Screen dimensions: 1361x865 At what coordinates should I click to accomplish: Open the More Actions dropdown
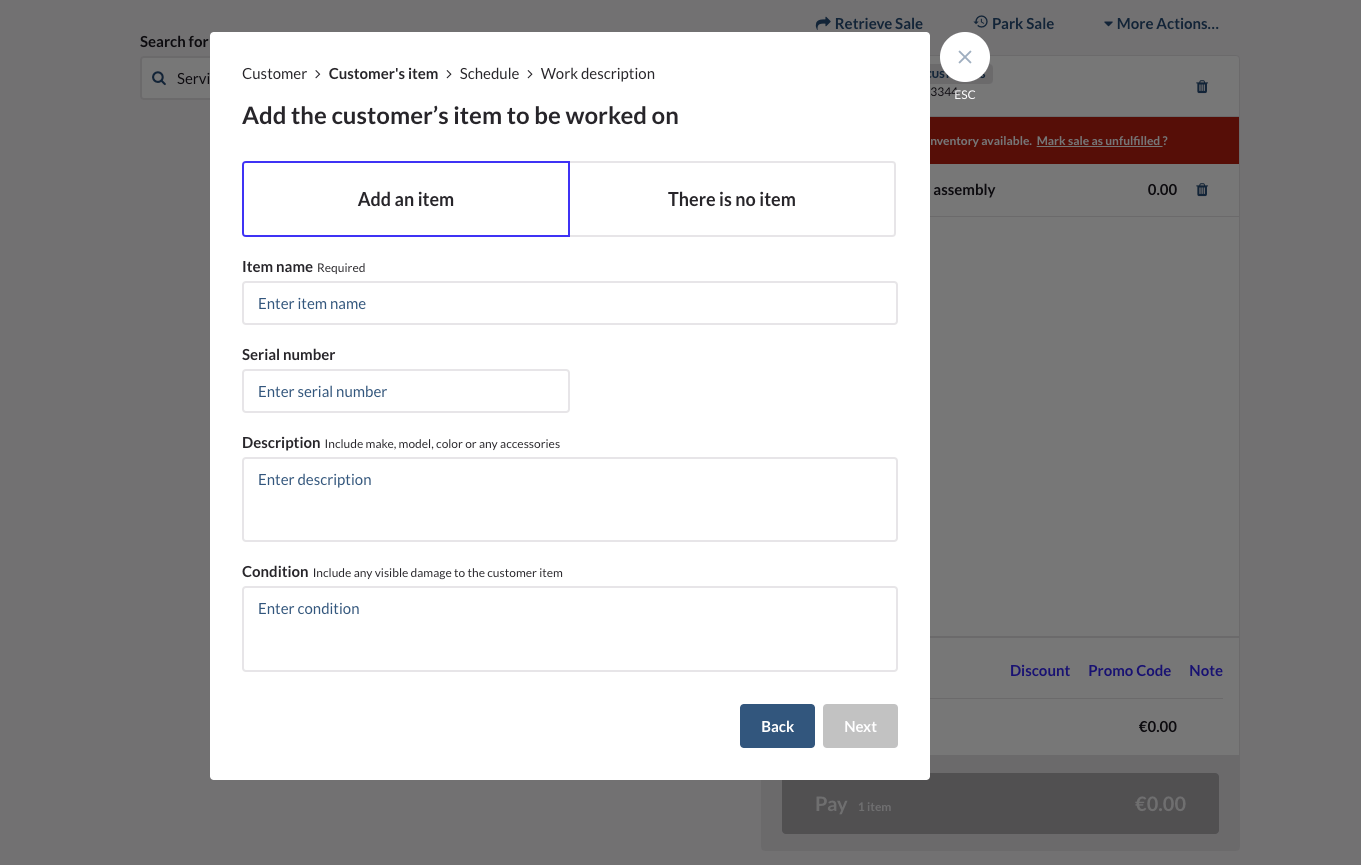click(1161, 23)
